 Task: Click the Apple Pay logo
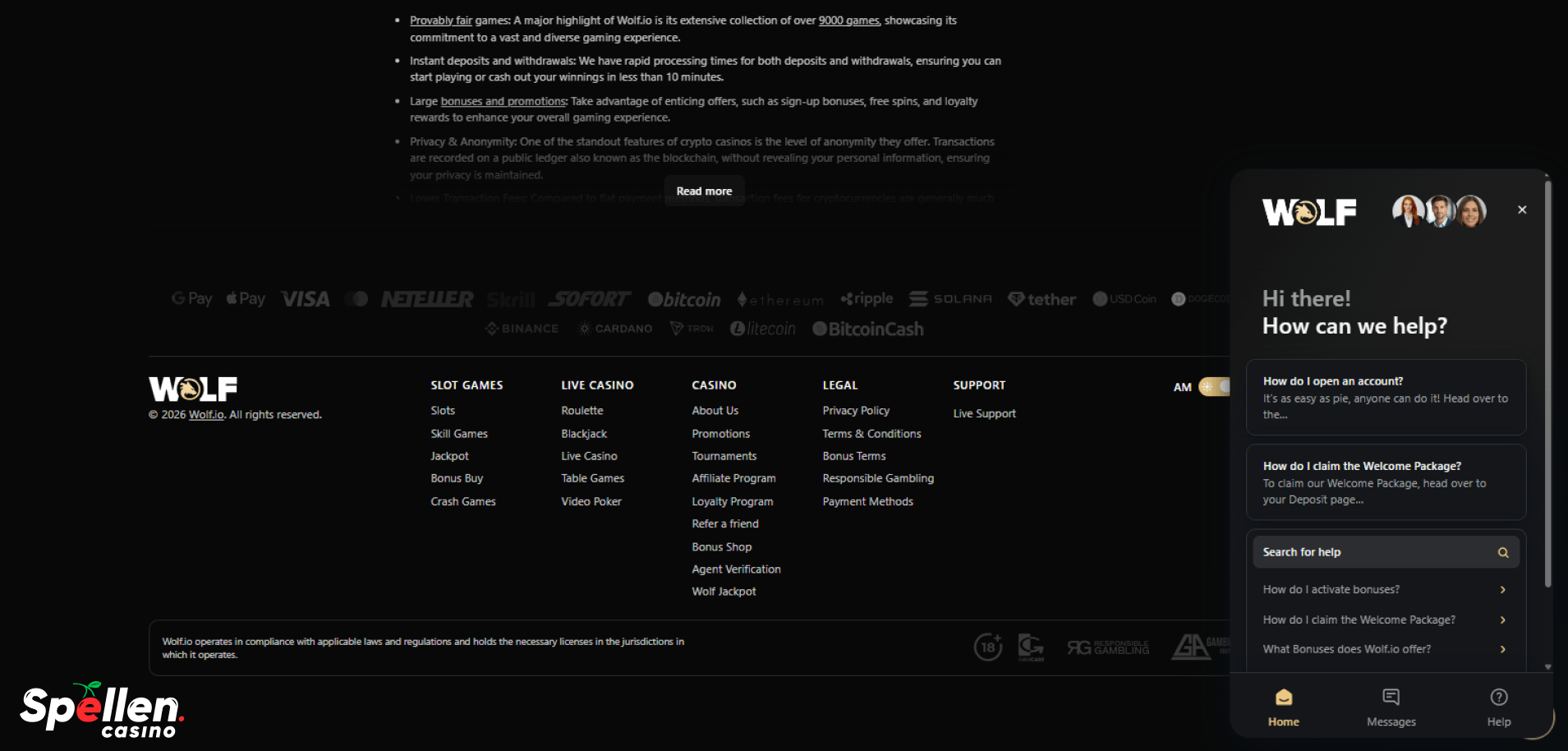[246, 299]
